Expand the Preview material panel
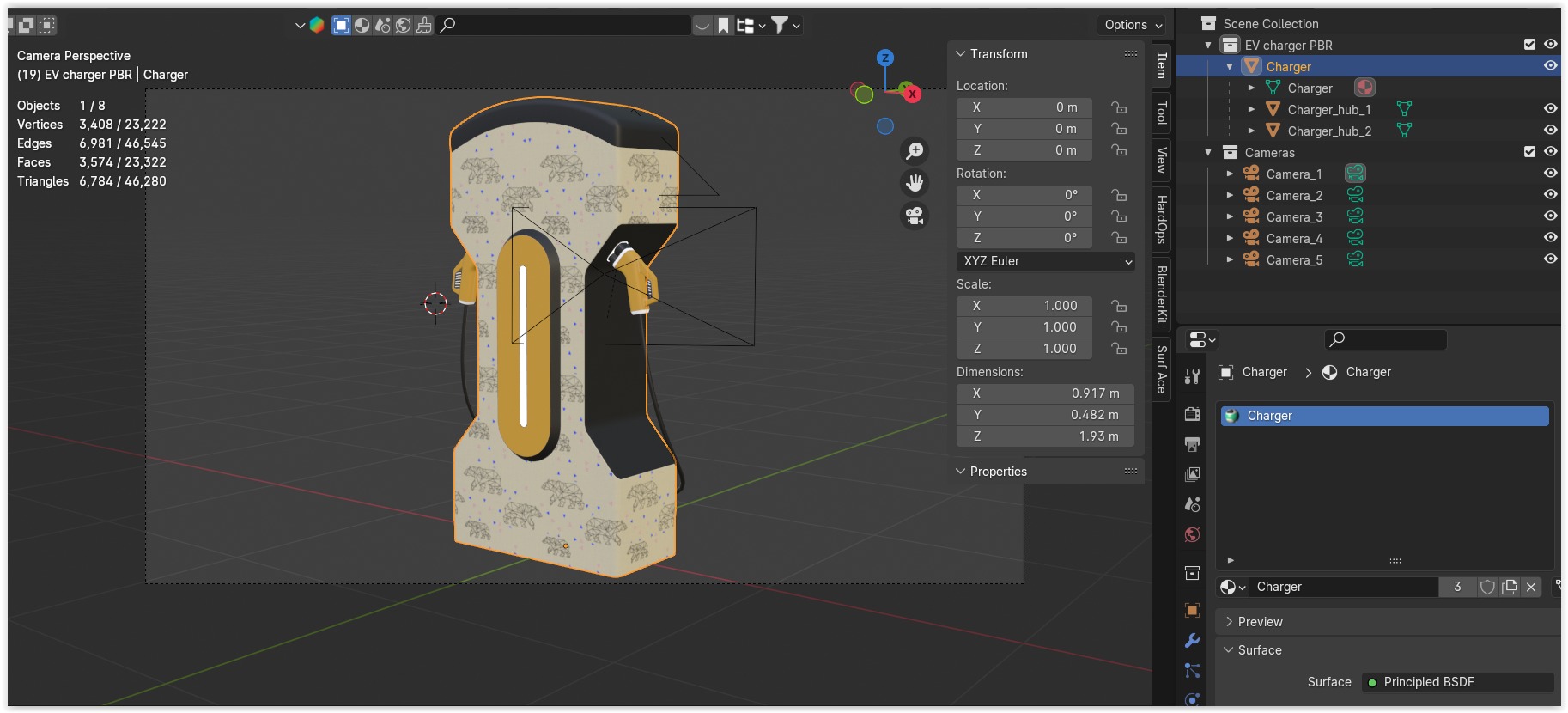The image size is (1568, 713). pyautogui.click(x=1230, y=622)
